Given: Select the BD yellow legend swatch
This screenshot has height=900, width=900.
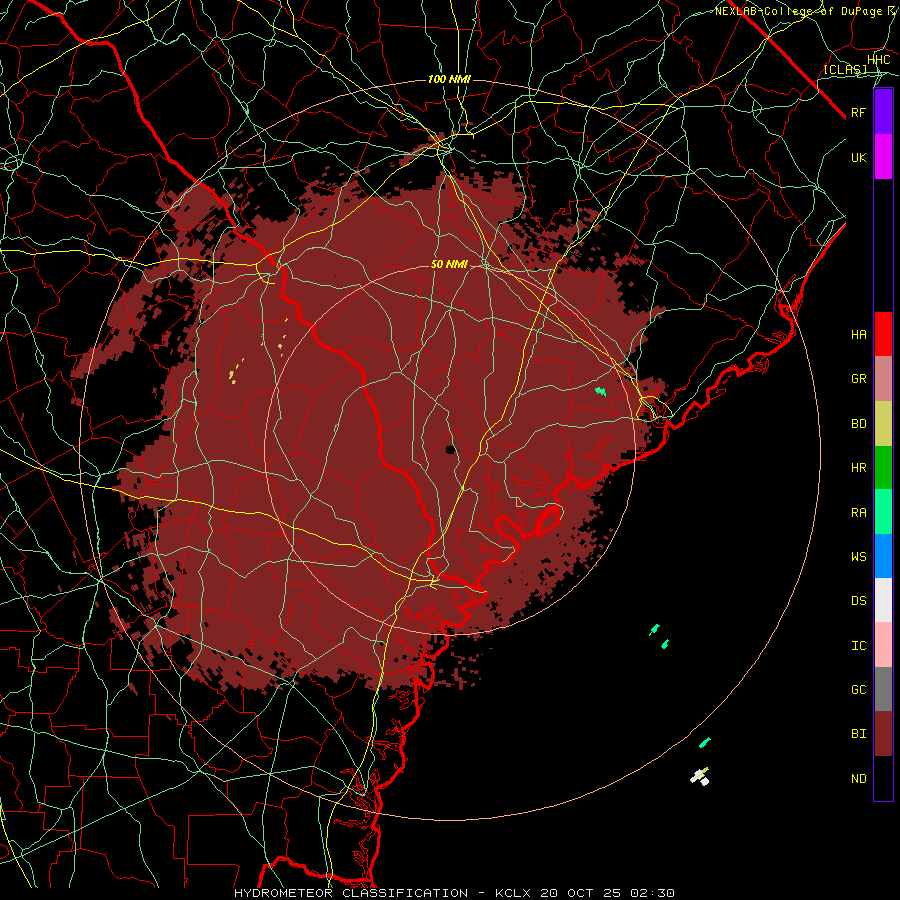Looking at the screenshot, I should point(883,424).
